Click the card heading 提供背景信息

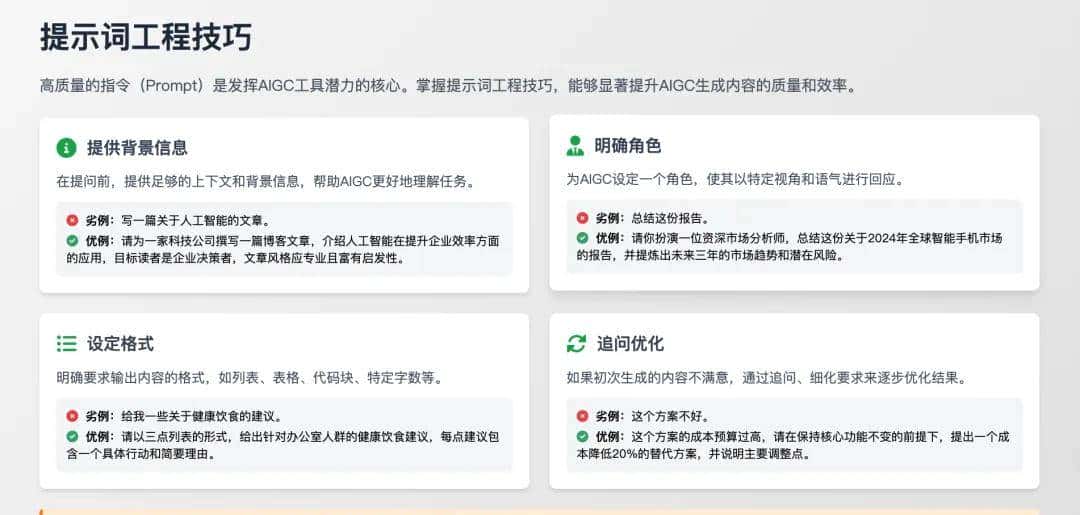(x=137, y=147)
